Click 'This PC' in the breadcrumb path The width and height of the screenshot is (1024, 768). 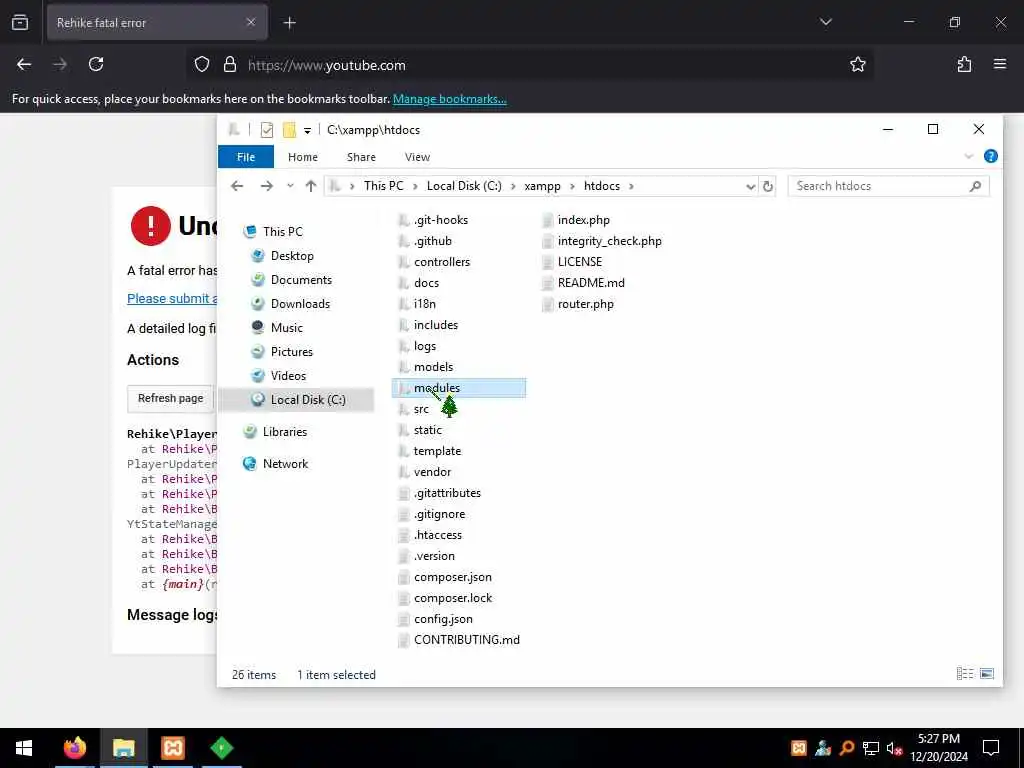click(383, 186)
